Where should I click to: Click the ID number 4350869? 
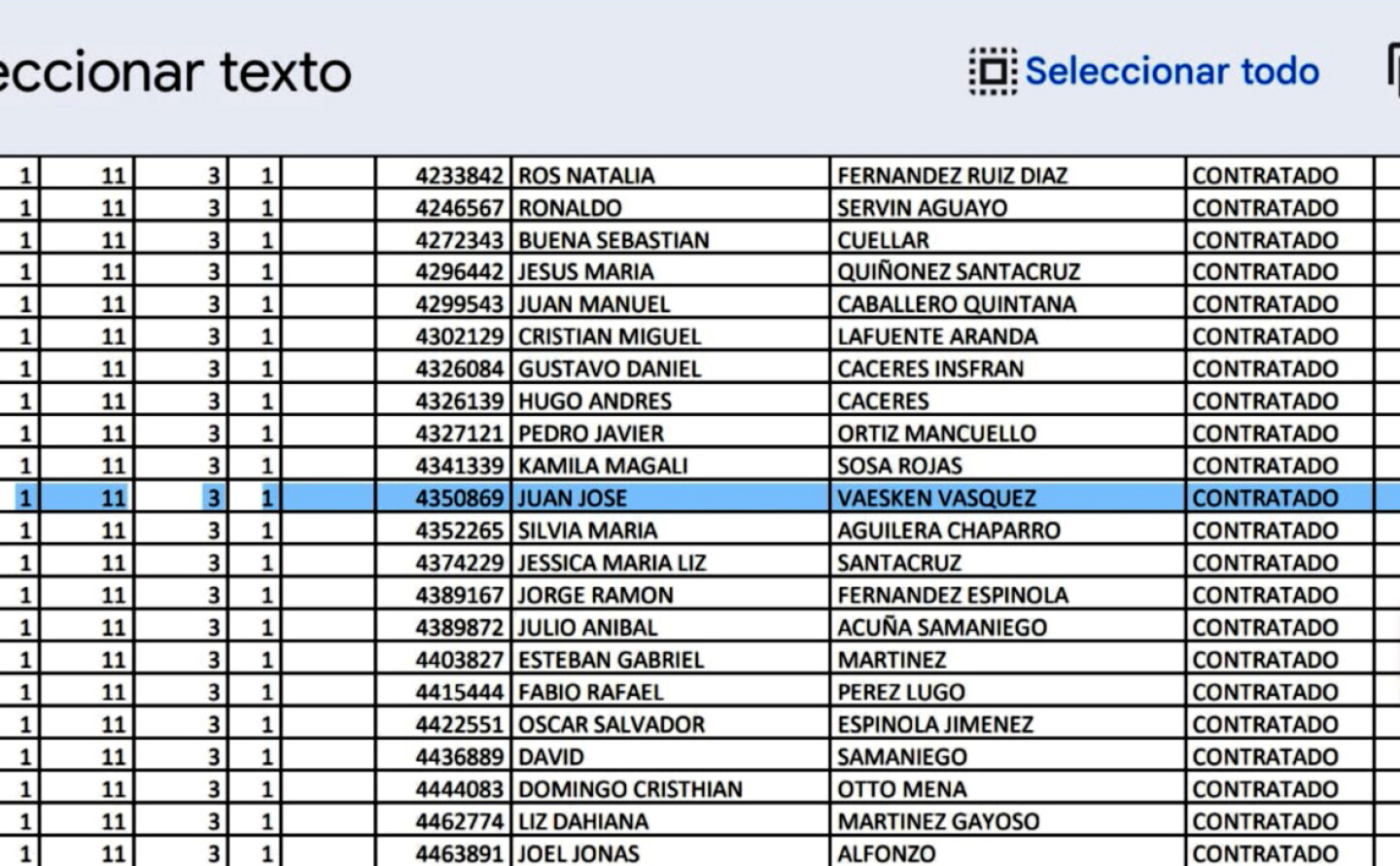(460, 499)
